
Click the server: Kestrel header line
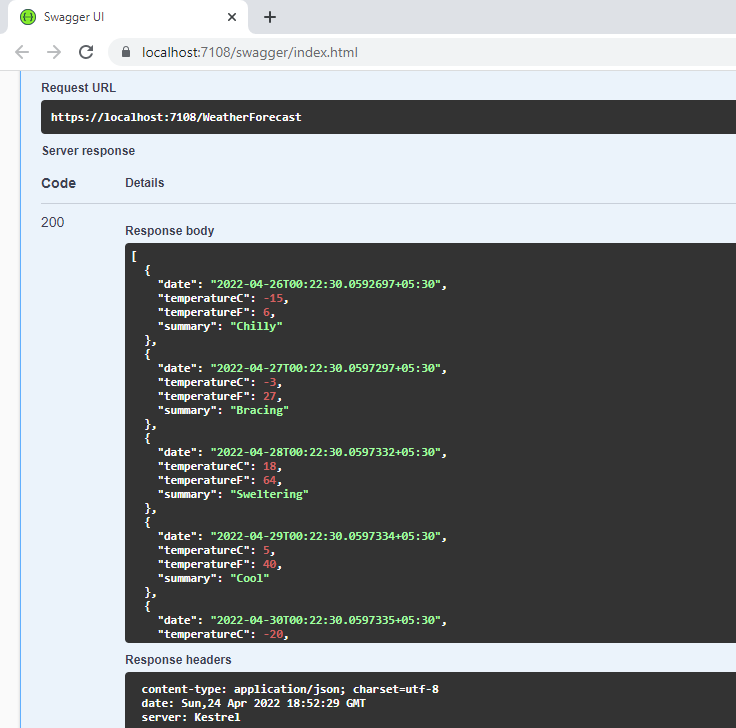pyautogui.click(x=191, y=717)
